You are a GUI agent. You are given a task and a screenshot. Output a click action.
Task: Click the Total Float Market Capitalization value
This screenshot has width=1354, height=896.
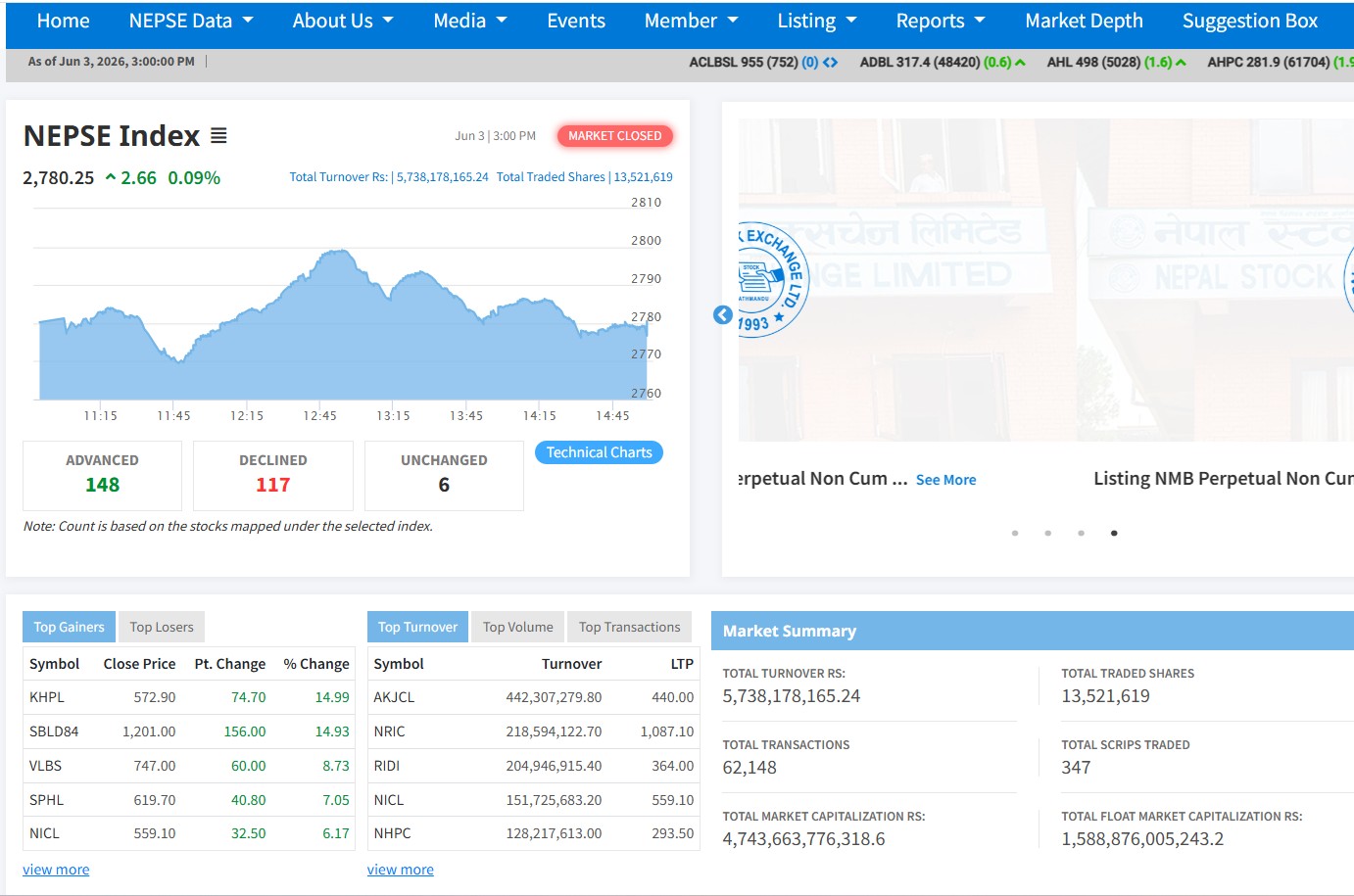(1142, 839)
